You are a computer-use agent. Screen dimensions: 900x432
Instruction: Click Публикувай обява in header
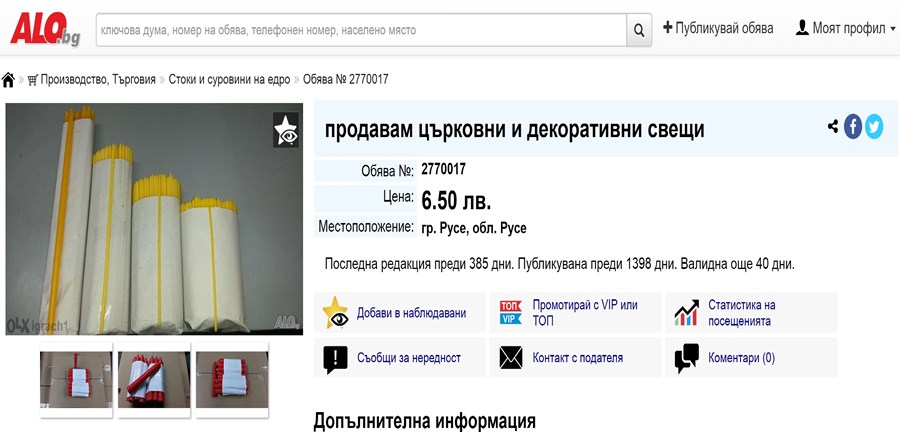[x=718, y=28]
